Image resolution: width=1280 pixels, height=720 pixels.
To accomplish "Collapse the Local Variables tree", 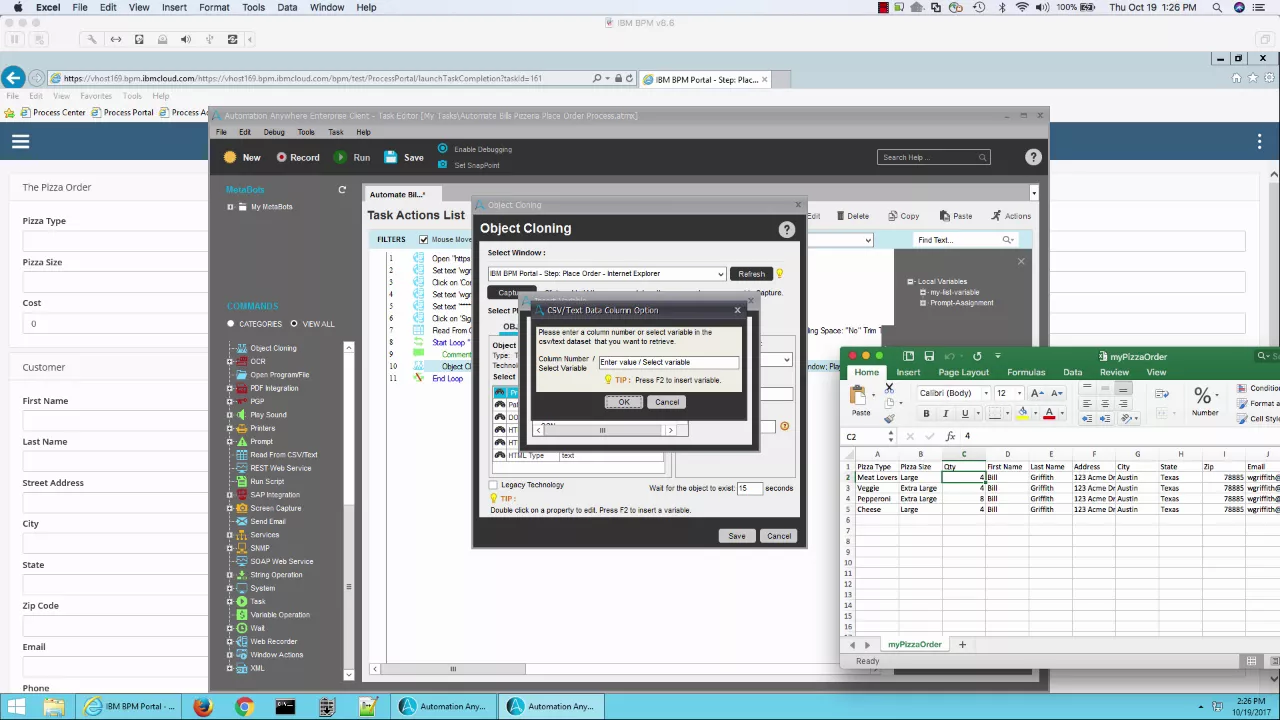I will (910, 282).
